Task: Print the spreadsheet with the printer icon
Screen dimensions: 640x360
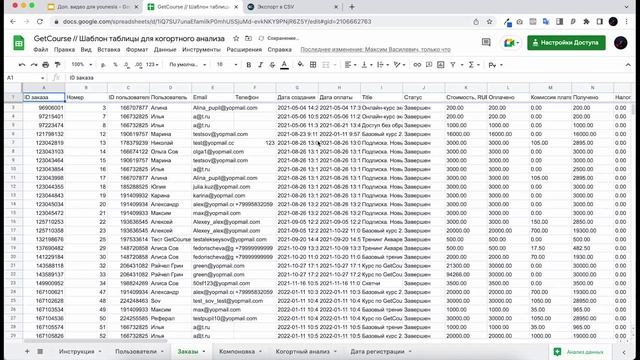Action: (46, 65)
